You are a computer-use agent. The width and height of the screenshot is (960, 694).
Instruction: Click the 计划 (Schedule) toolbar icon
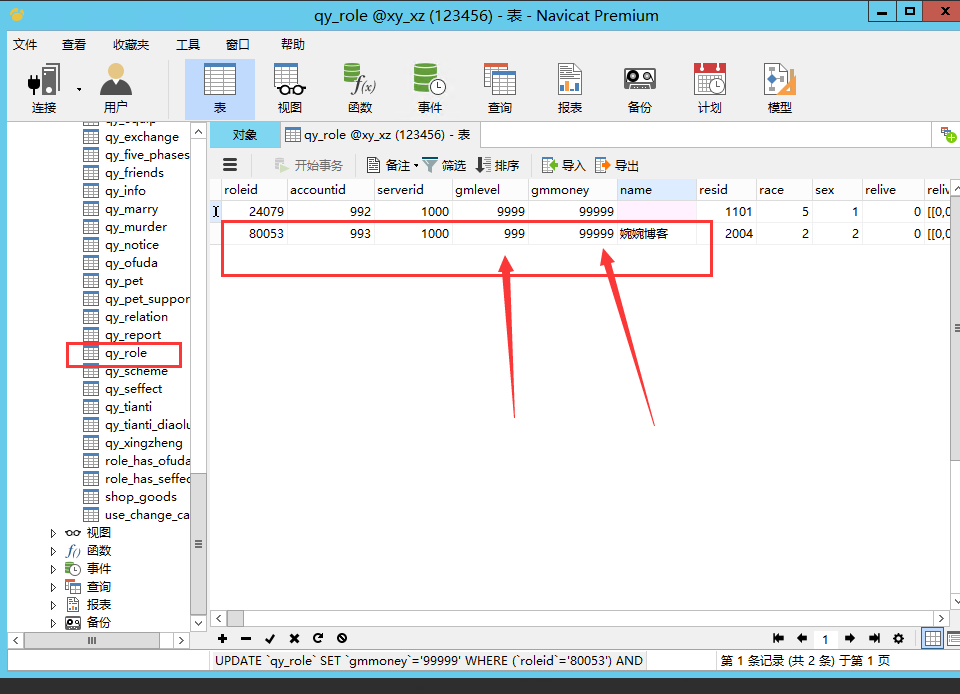pos(709,88)
